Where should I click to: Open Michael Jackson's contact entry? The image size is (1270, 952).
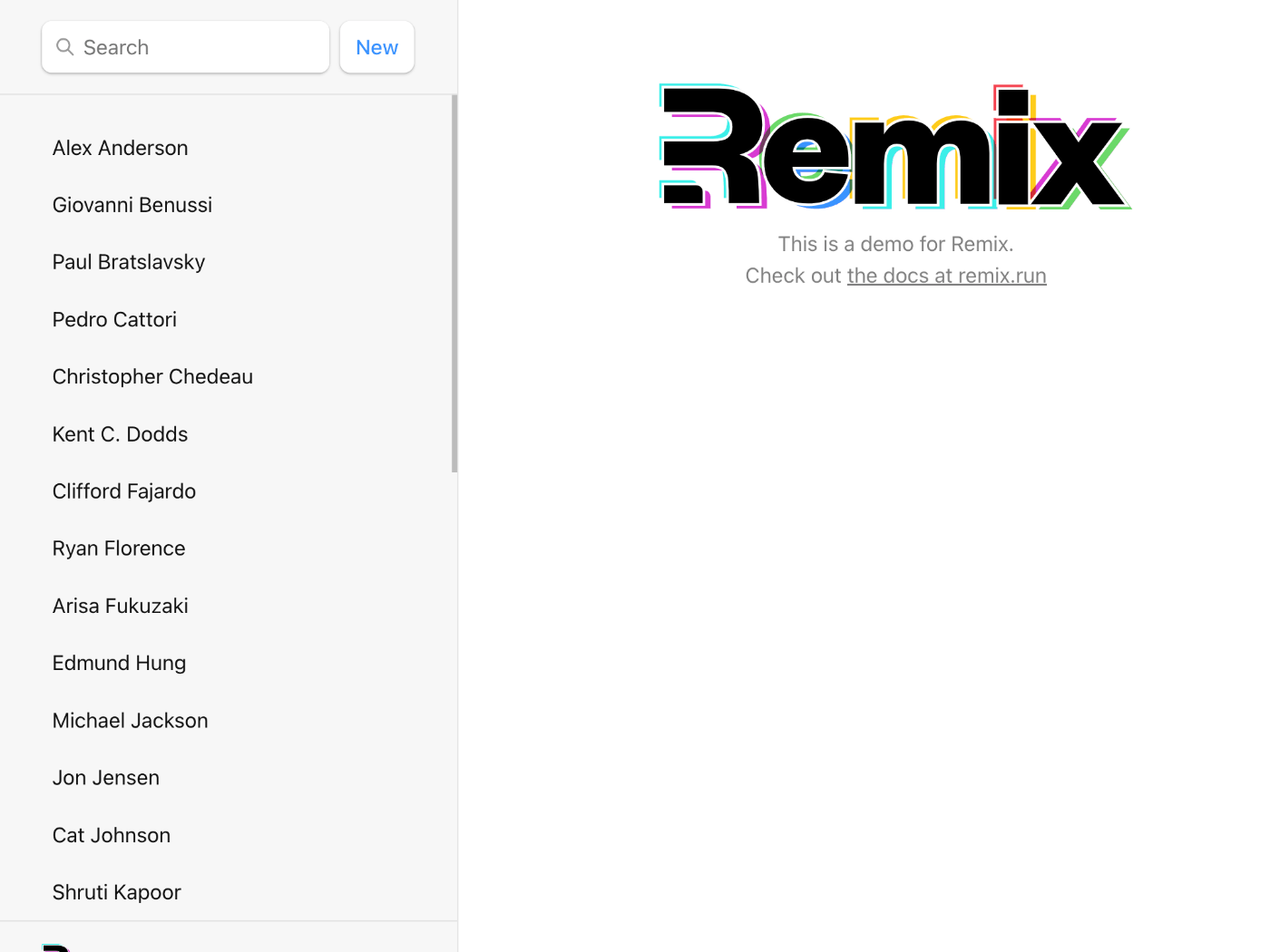(229, 721)
